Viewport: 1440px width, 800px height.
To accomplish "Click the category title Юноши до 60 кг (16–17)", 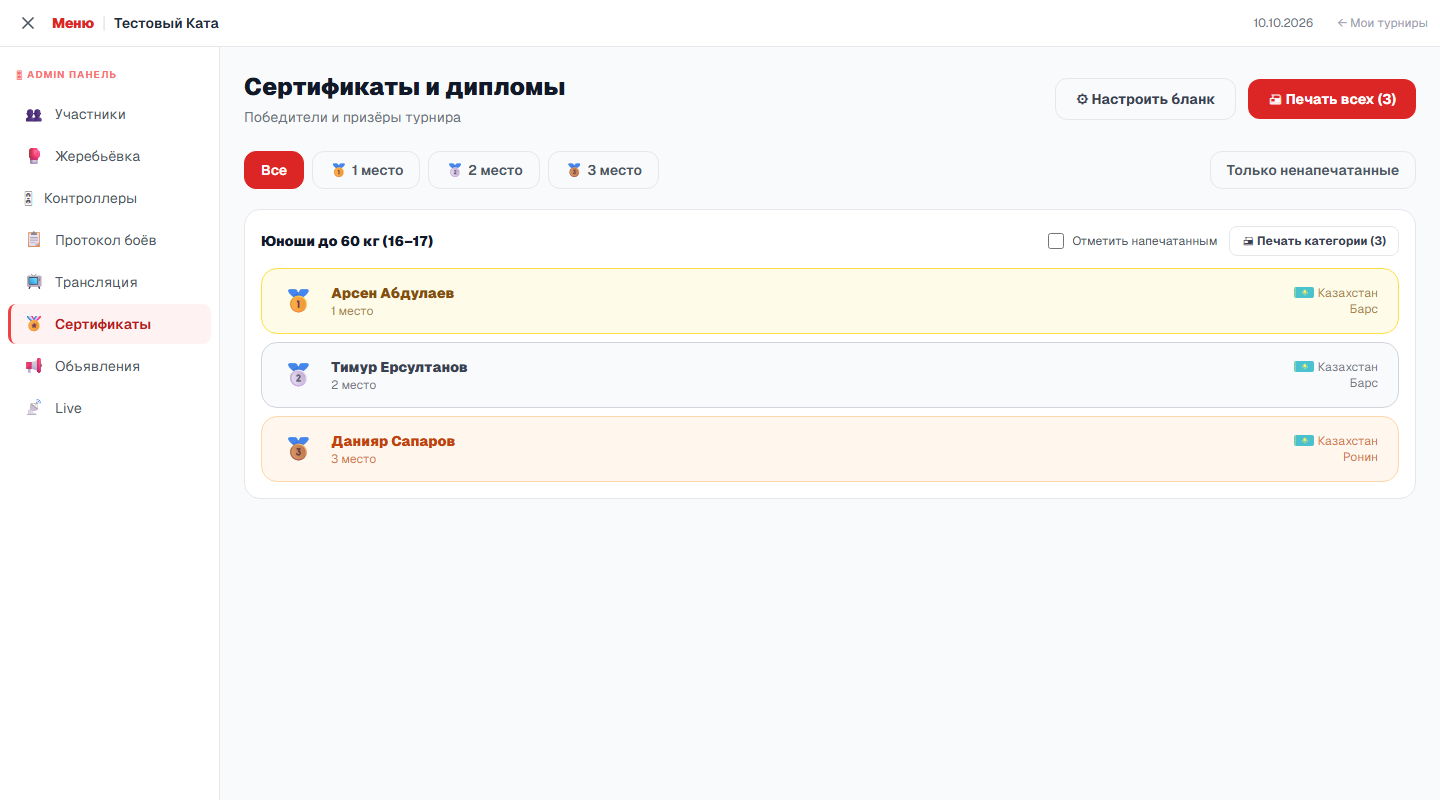I will 347,241.
